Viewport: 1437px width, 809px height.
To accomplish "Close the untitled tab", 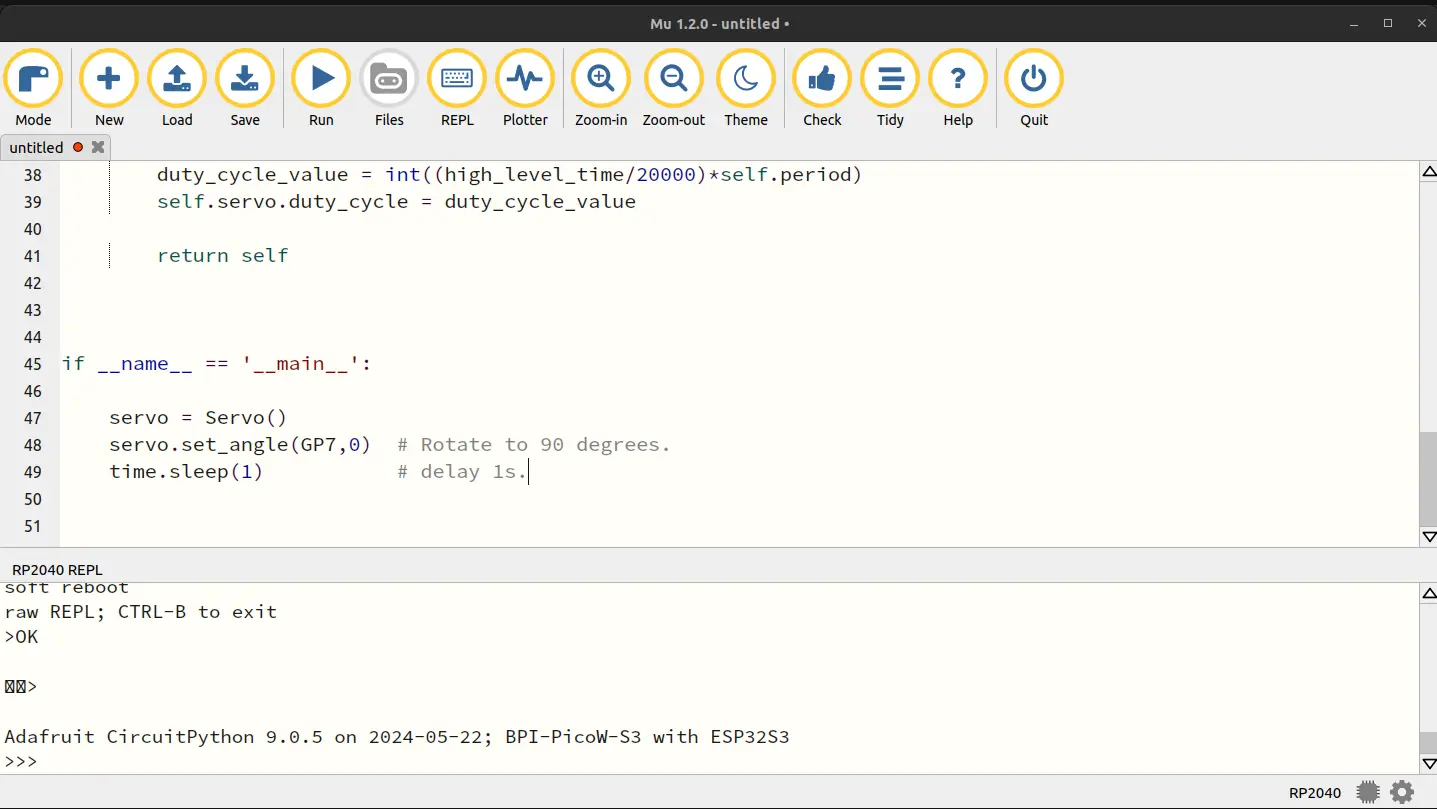I will pos(98,147).
